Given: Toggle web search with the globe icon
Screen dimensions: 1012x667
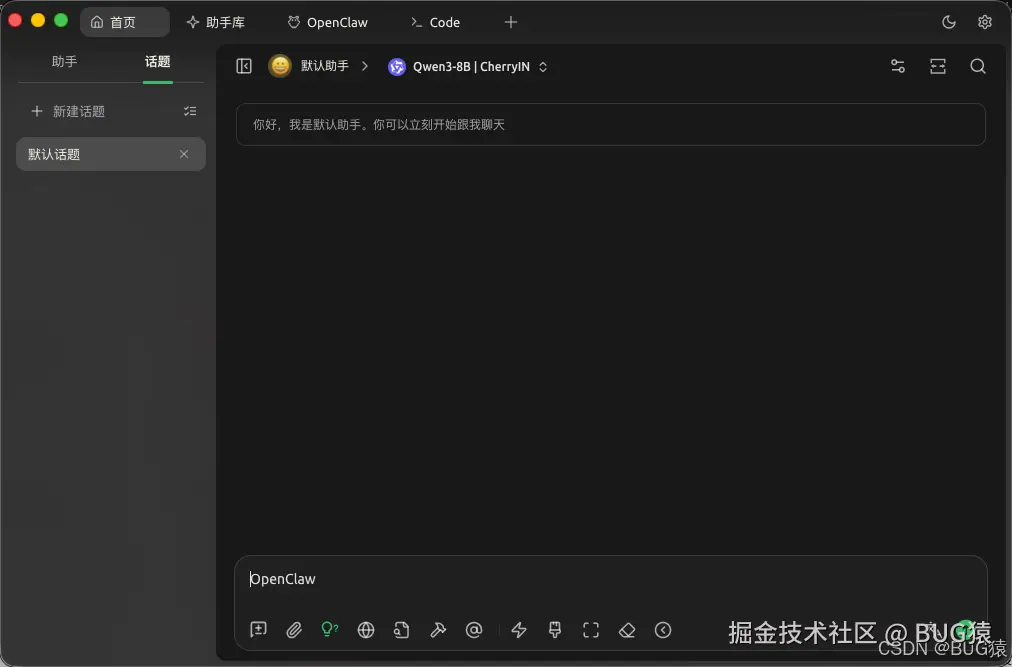Looking at the screenshot, I should pos(366,630).
